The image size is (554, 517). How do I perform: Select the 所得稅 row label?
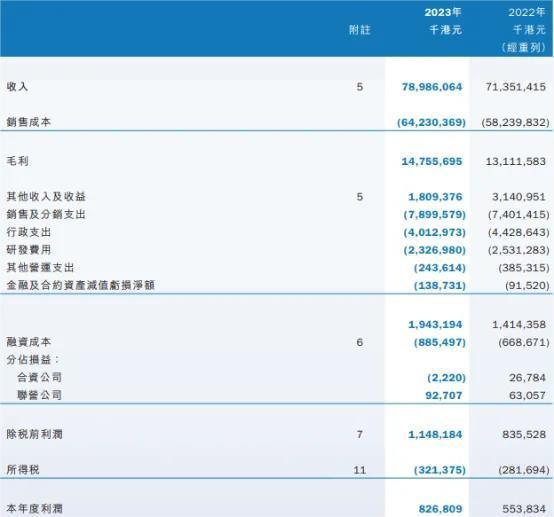pos(23,470)
